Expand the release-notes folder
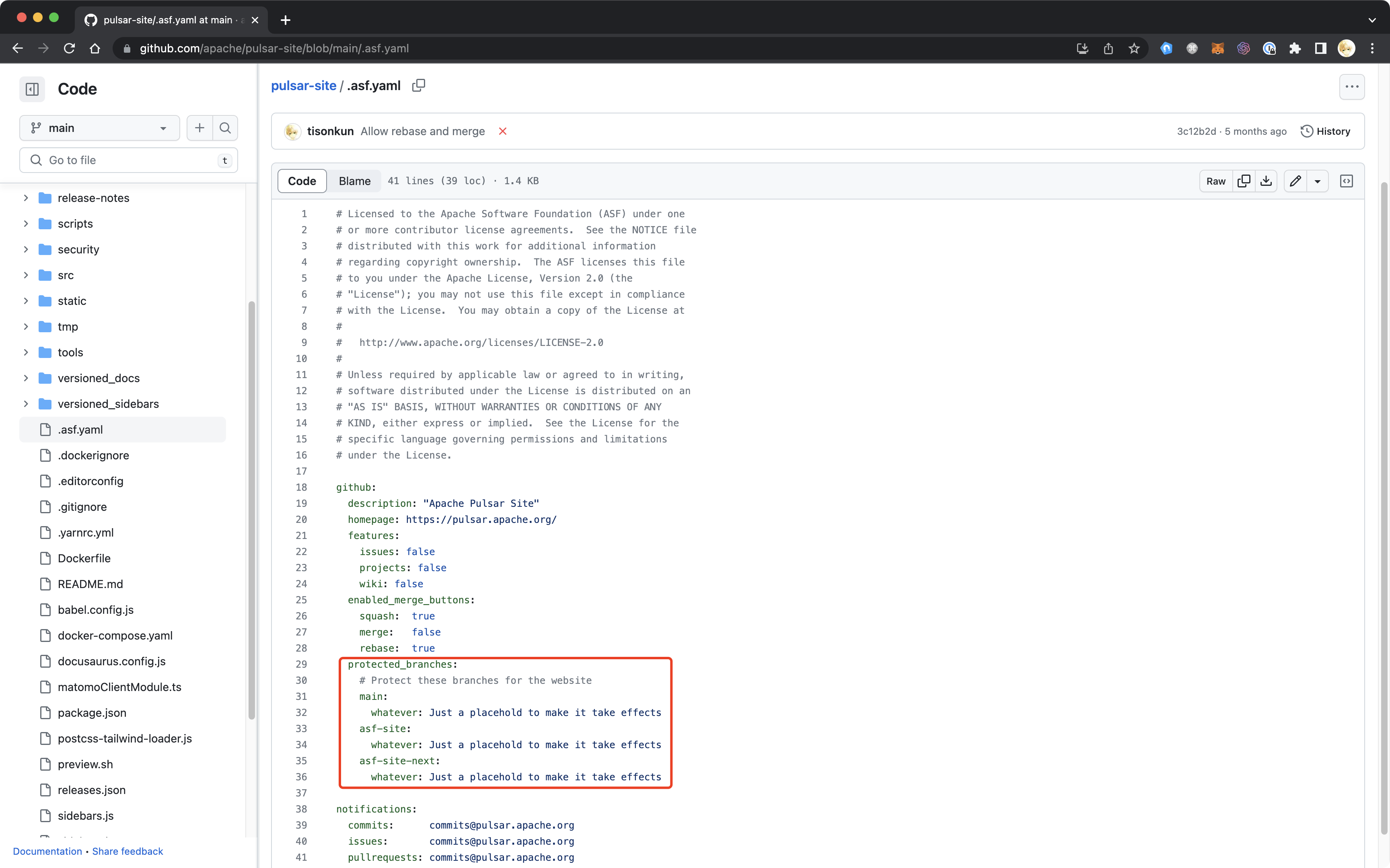1390x868 pixels. 26,197
